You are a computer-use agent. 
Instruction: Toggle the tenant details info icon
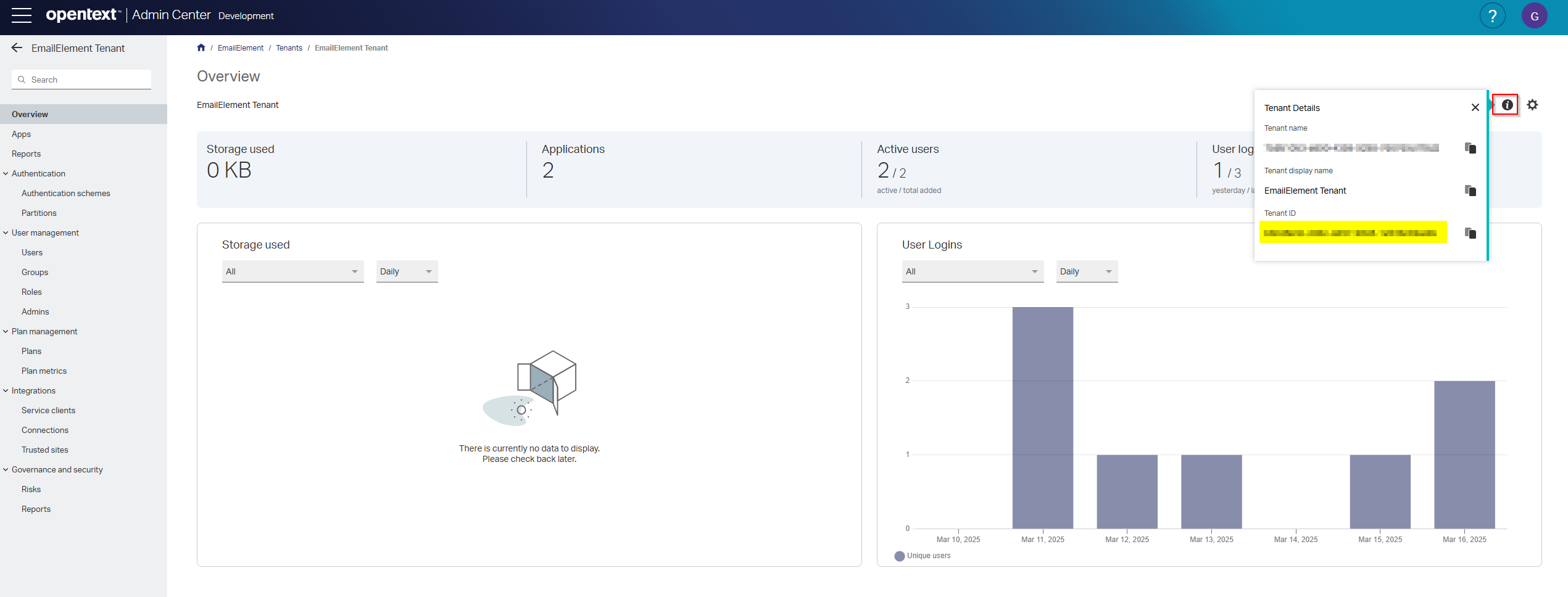(x=1507, y=105)
